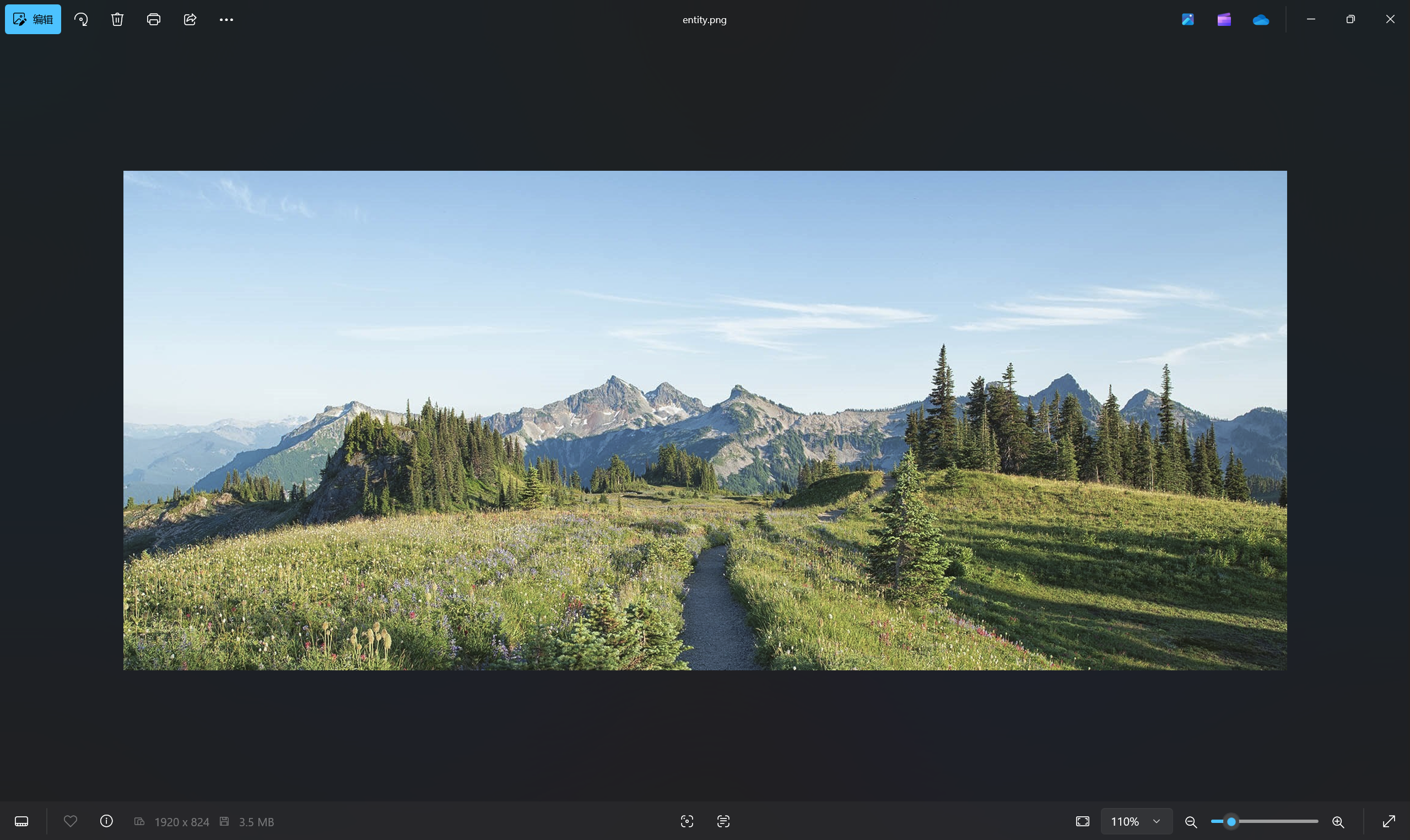Show the filmstrip using bottom-left icon

coord(21,821)
